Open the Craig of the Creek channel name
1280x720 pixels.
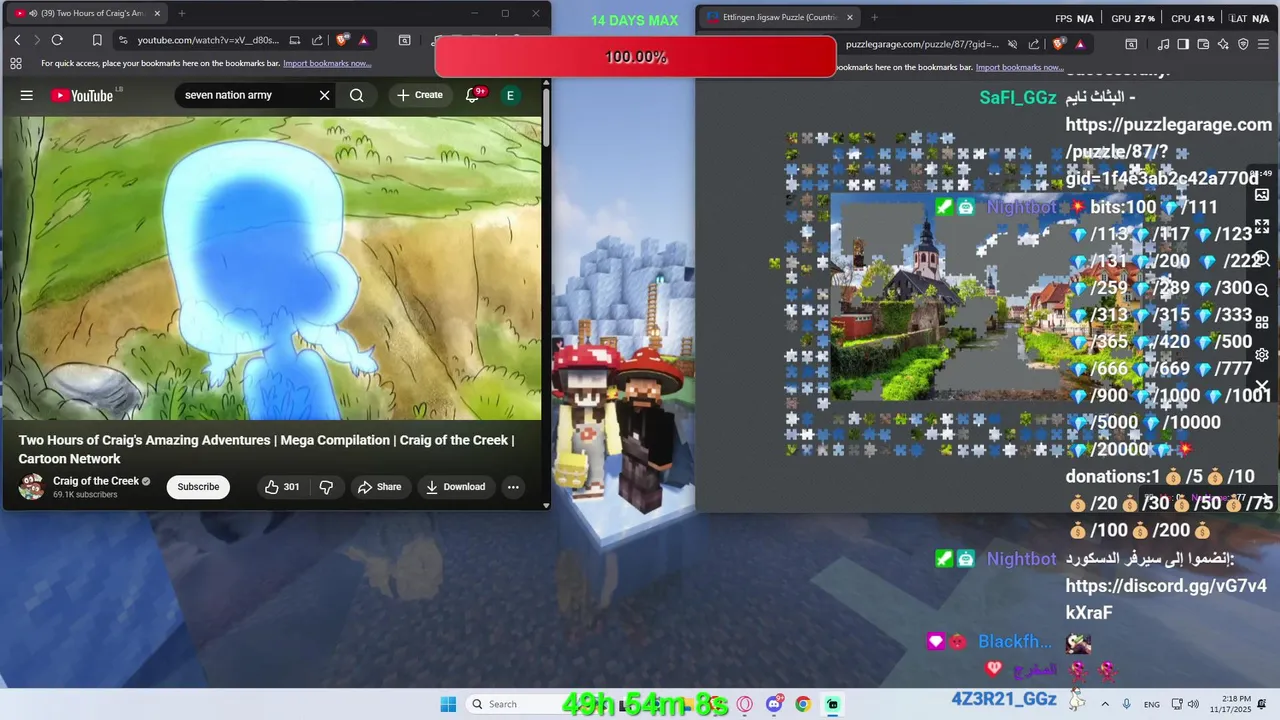[96, 481]
